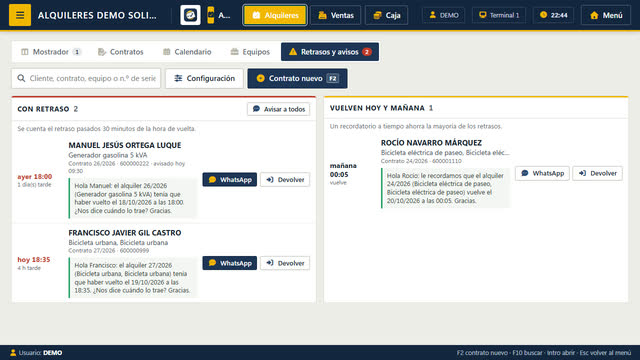This screenshot has height=360, width=640.
Task: Open Configuración settings
Action: click(x=204, y=78)
